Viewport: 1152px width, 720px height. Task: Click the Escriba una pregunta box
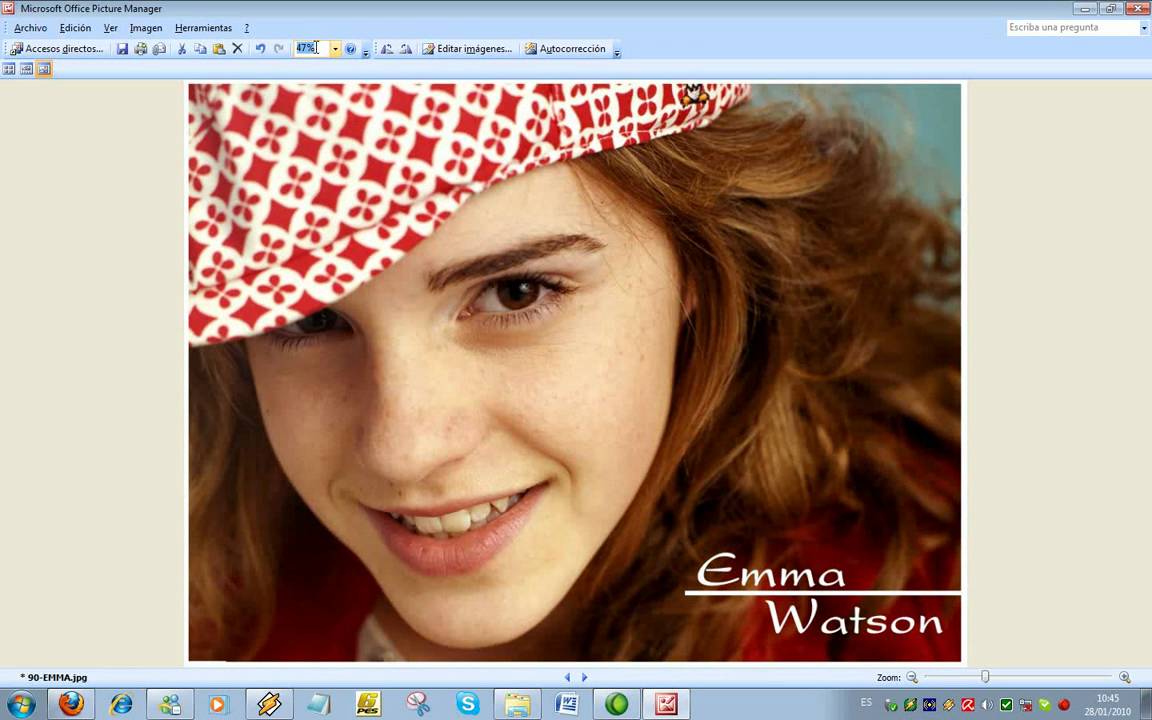tap(1072, 27)
